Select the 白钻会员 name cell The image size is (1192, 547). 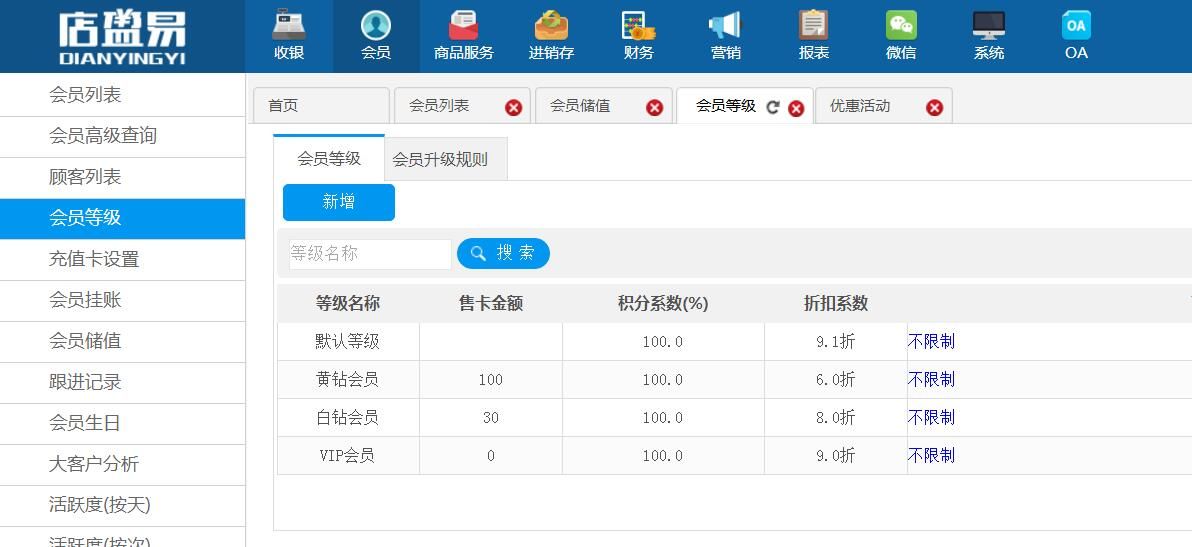[x=348, y=418]
